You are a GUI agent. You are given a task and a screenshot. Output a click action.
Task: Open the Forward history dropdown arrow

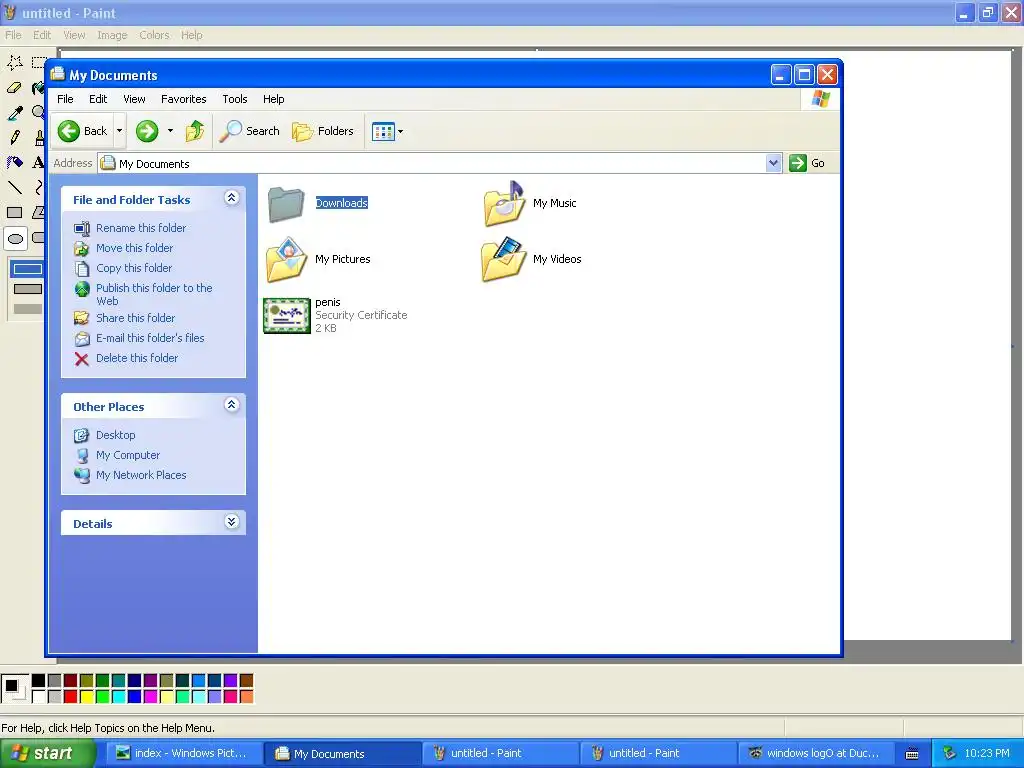coord(170,131)
